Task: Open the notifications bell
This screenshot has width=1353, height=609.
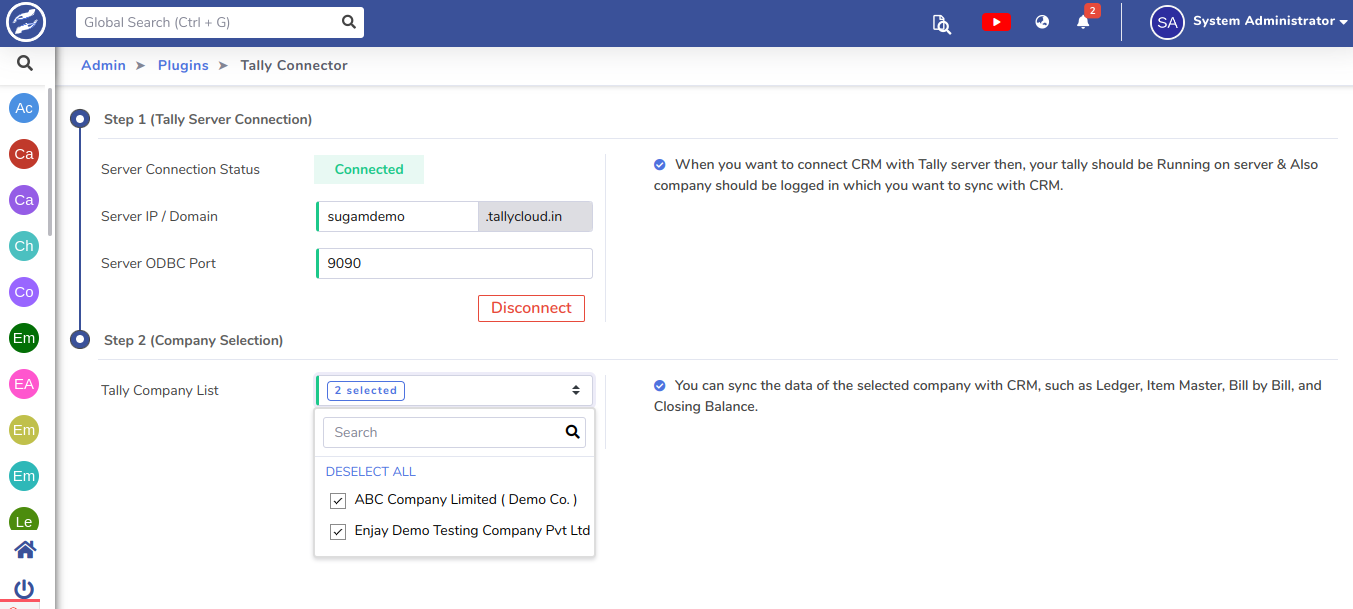Action: coord(1084,21)
